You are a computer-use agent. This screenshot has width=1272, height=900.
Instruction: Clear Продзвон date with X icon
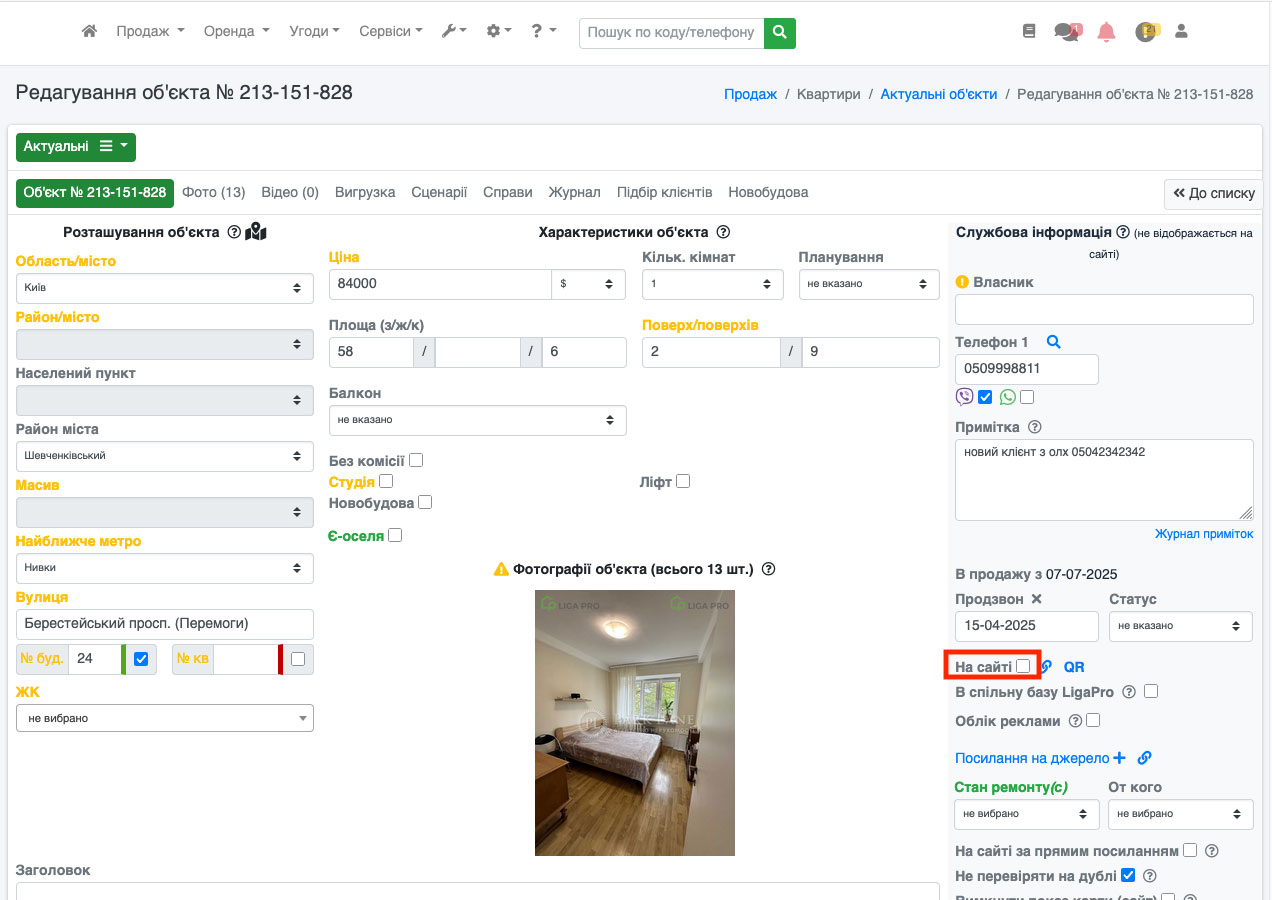click(x=1036, y=599)
